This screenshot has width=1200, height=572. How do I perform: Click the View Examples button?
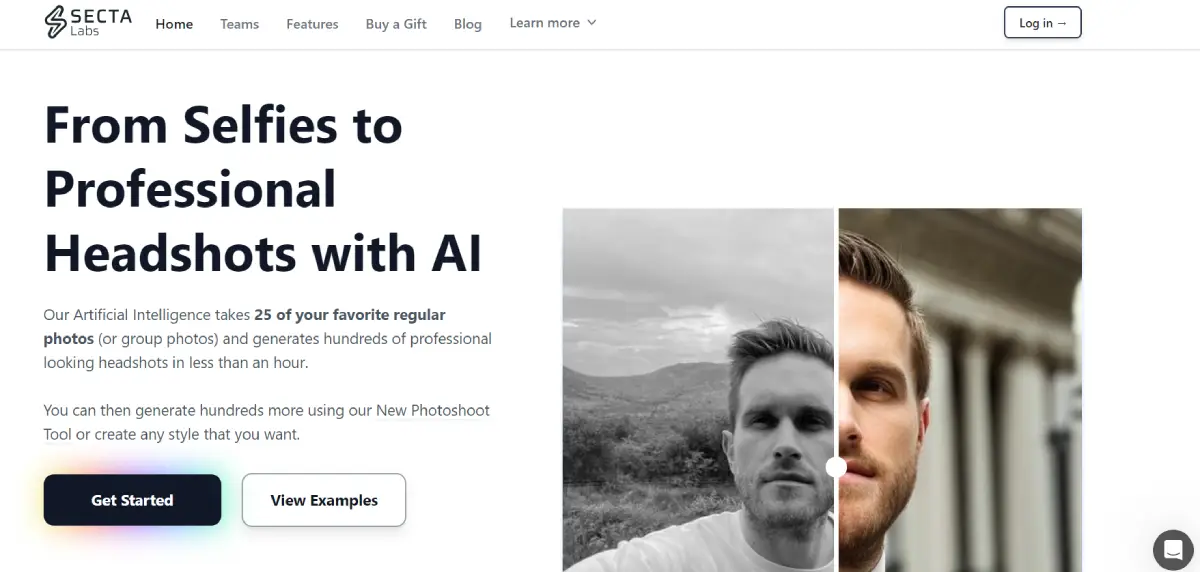[324, 500]
